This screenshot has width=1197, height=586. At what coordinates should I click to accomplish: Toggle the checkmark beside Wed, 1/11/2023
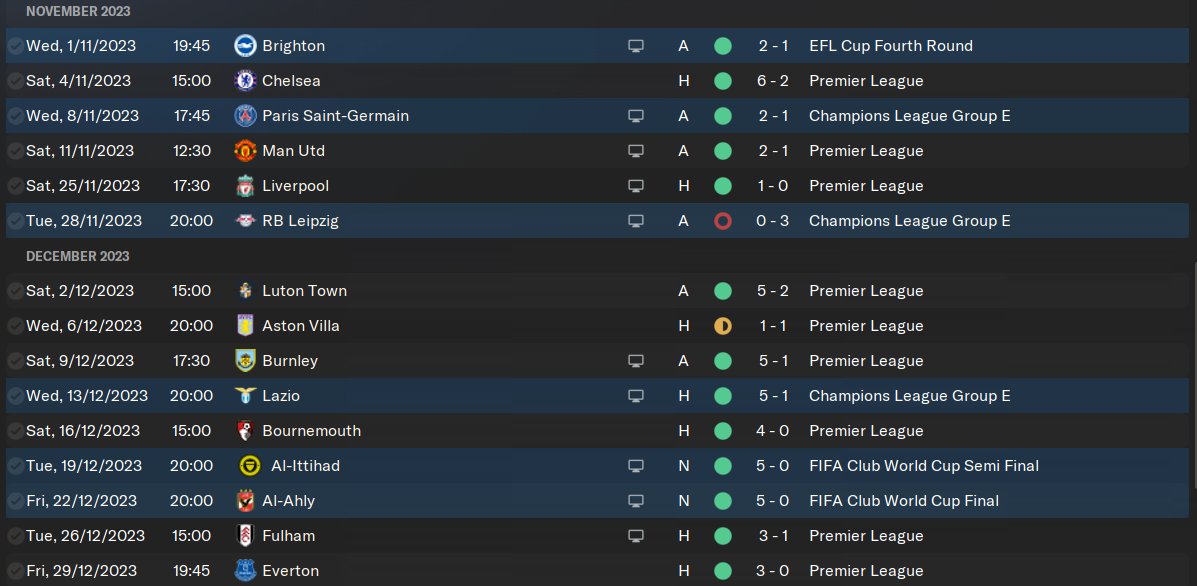pyautogui.click(x=15, y=46)
